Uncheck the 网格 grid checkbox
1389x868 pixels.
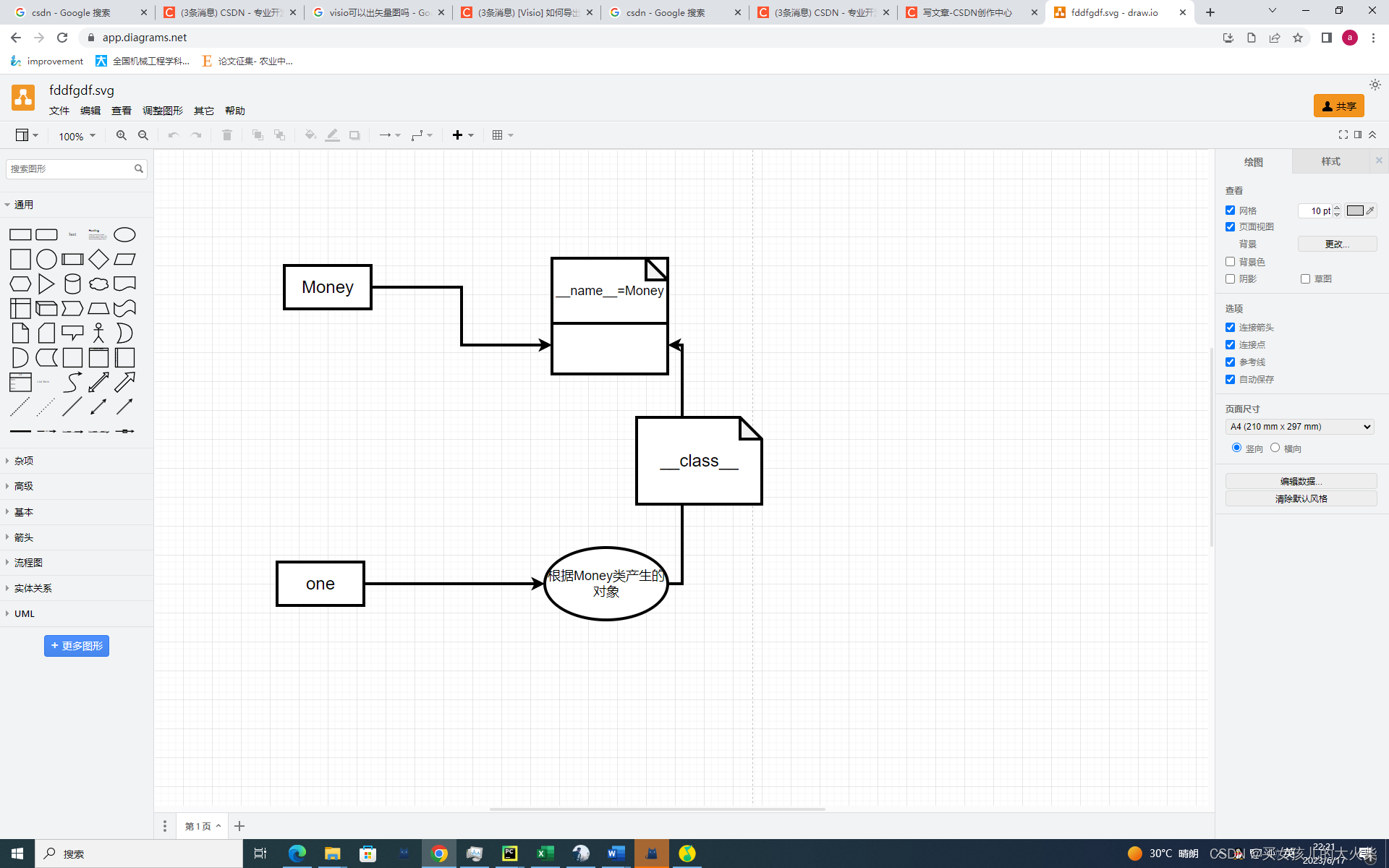[1230, 210]
